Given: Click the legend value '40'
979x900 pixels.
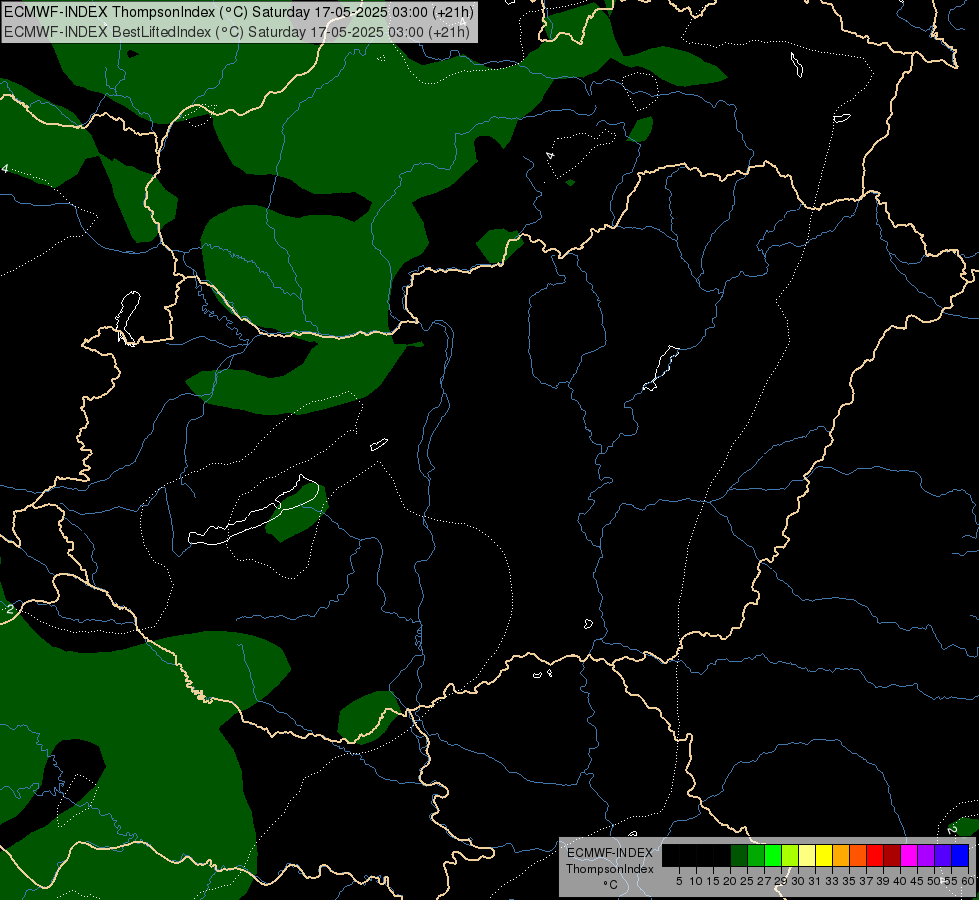Looking at the screenshot, I should [900, 881].
